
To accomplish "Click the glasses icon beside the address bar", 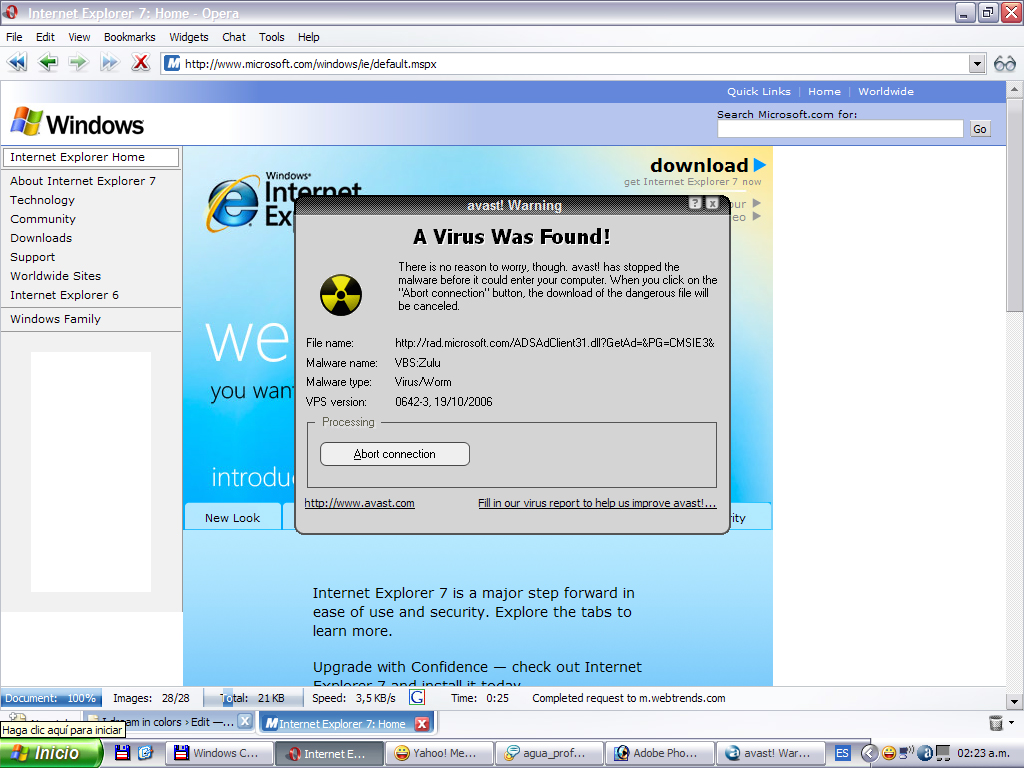I will click(1004, 64).
